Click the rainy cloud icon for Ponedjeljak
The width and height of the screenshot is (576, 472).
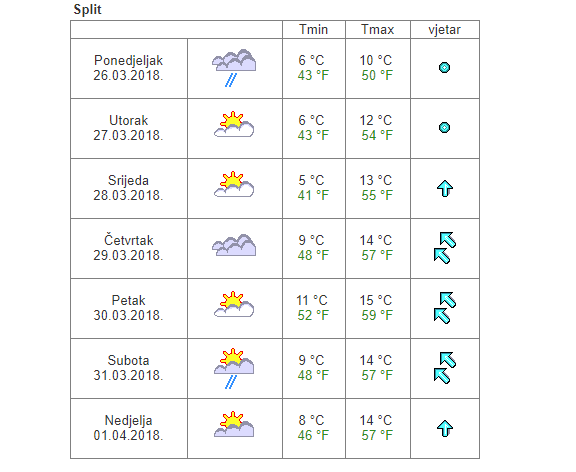point(234,68)
